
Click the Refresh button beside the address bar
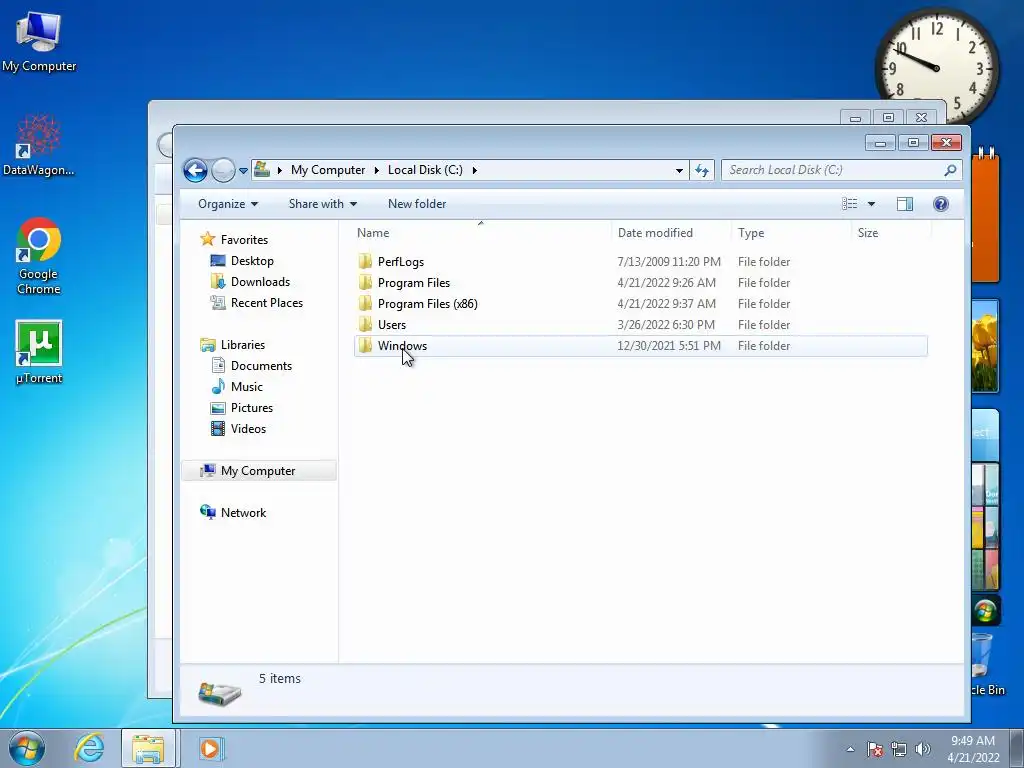click(x=702, y=170)
